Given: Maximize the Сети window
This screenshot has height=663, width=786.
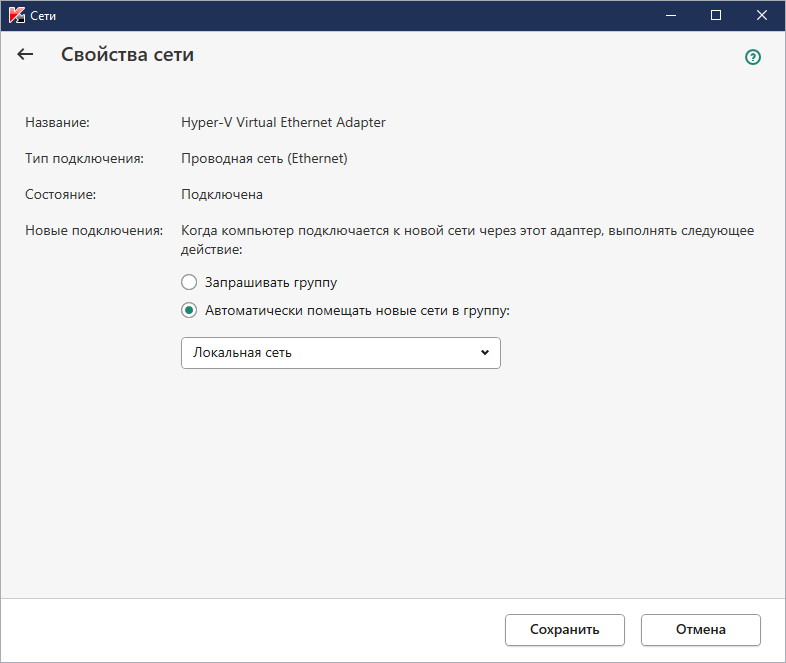Looking at the screenshot, I should coord(716,15).
